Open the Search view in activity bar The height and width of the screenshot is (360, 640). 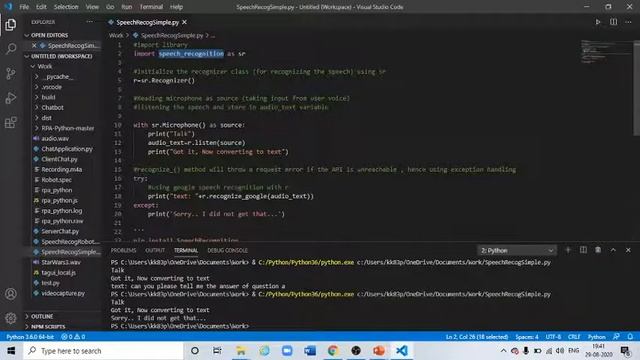pyautogui.click(x=11, y=49)
